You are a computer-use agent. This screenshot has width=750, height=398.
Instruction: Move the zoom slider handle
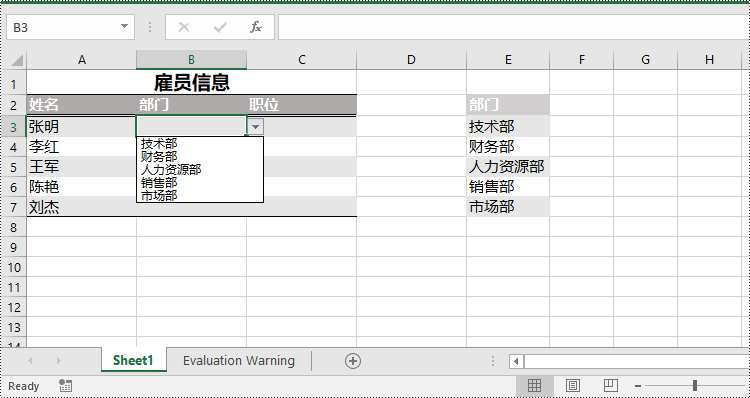tap(695, 386)
